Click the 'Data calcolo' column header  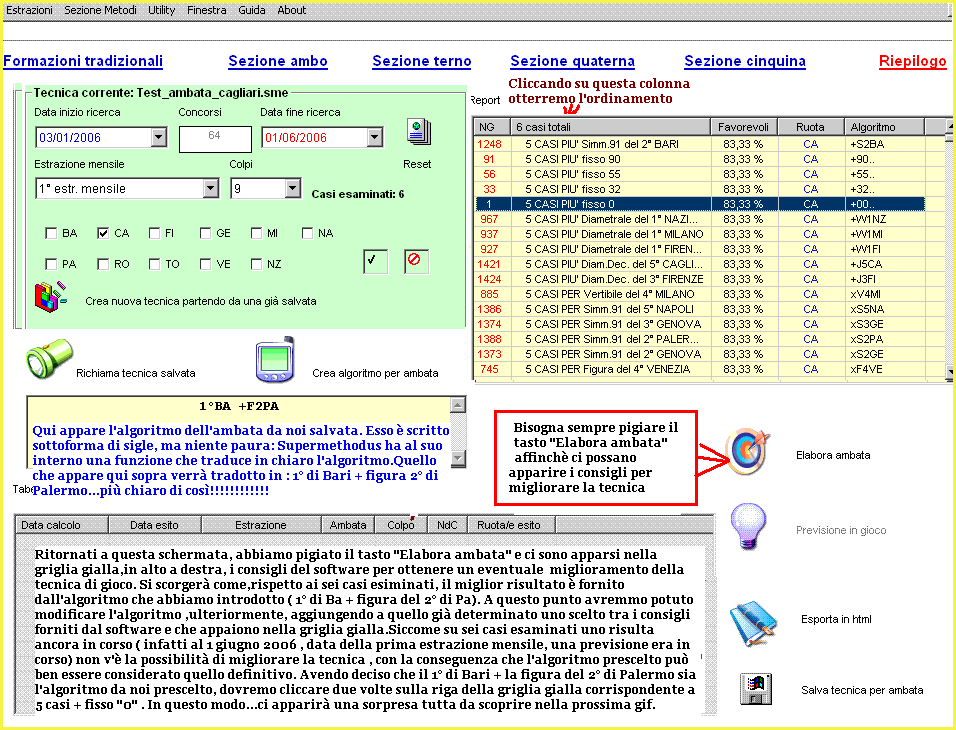61,525
